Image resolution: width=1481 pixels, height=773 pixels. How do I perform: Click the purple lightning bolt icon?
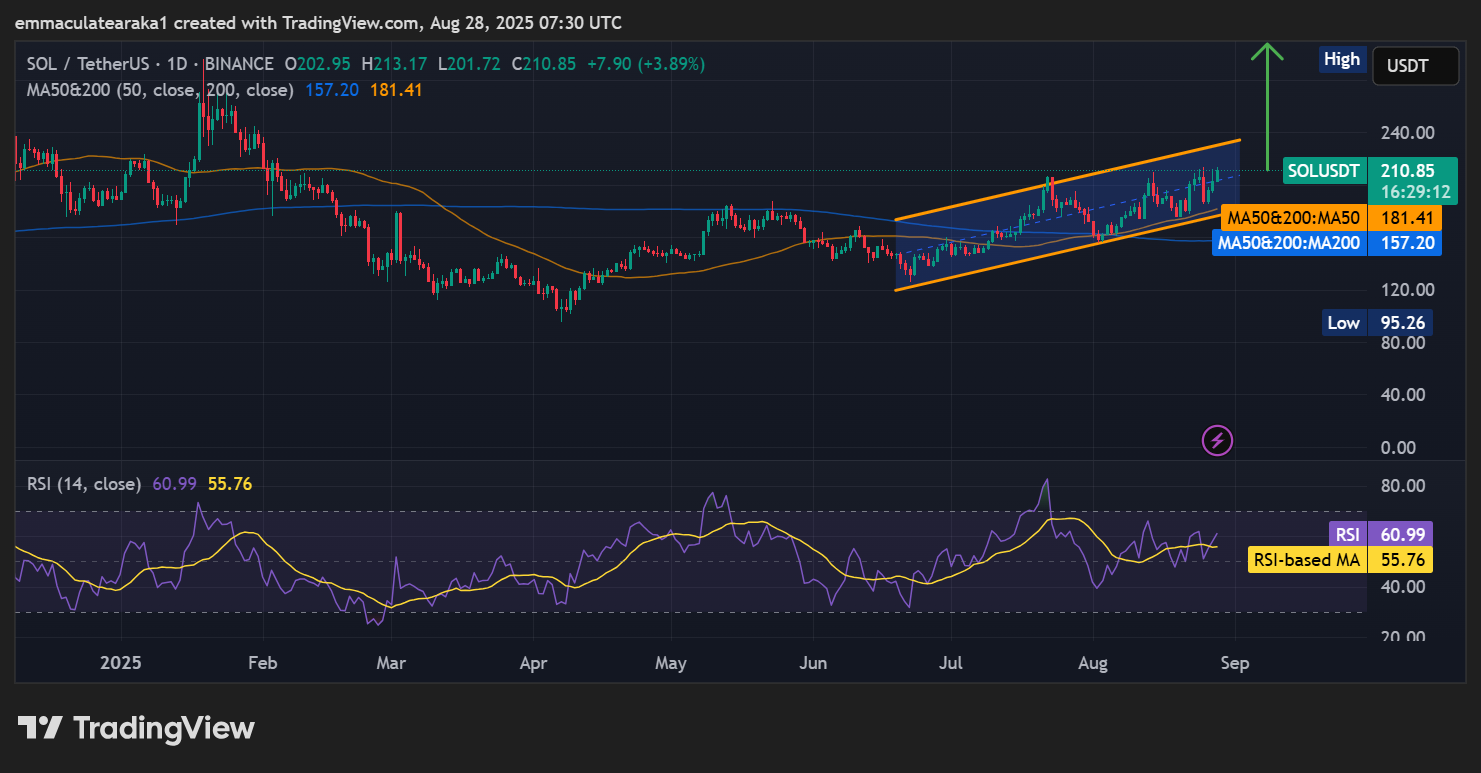coord(1217,439)
